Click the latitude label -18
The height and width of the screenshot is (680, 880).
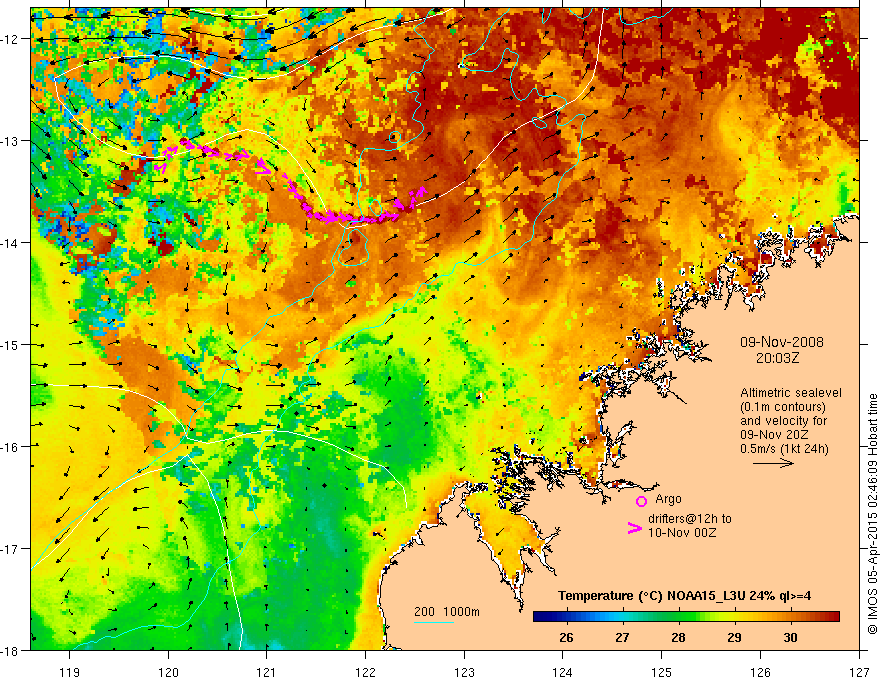point(11,650)
